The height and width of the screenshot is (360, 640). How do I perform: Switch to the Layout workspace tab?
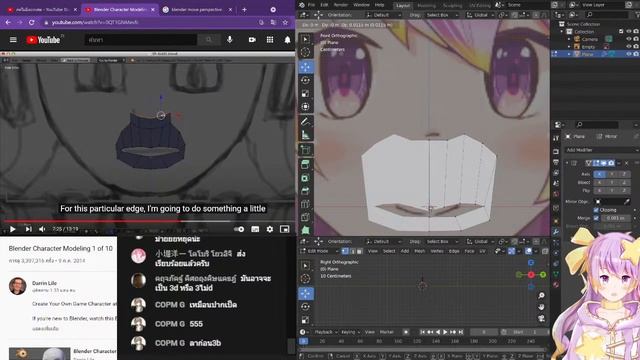click(403, 5)
